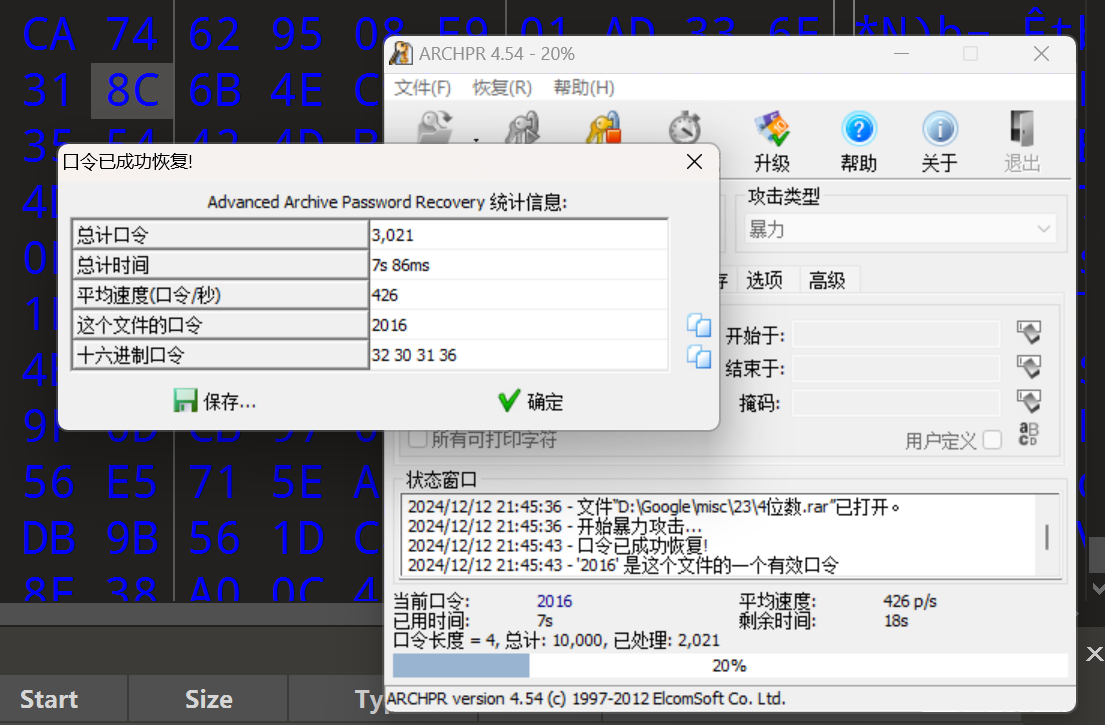Open the 关于 about info icon

(940, 129)
